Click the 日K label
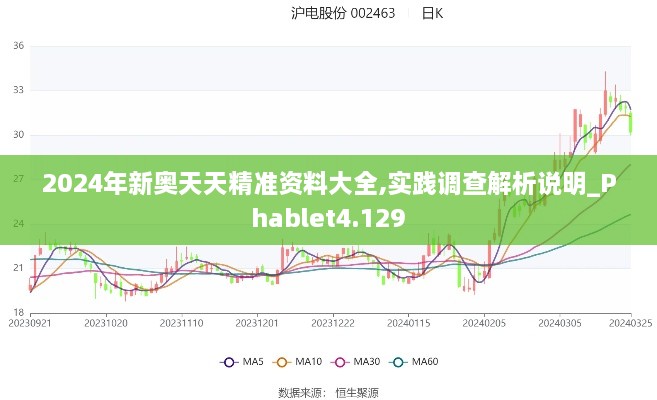657x400 pixels. (432, 13)
